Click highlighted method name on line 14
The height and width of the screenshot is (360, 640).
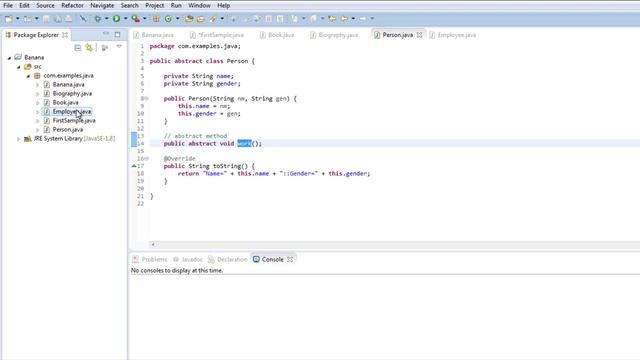(244, 143)
